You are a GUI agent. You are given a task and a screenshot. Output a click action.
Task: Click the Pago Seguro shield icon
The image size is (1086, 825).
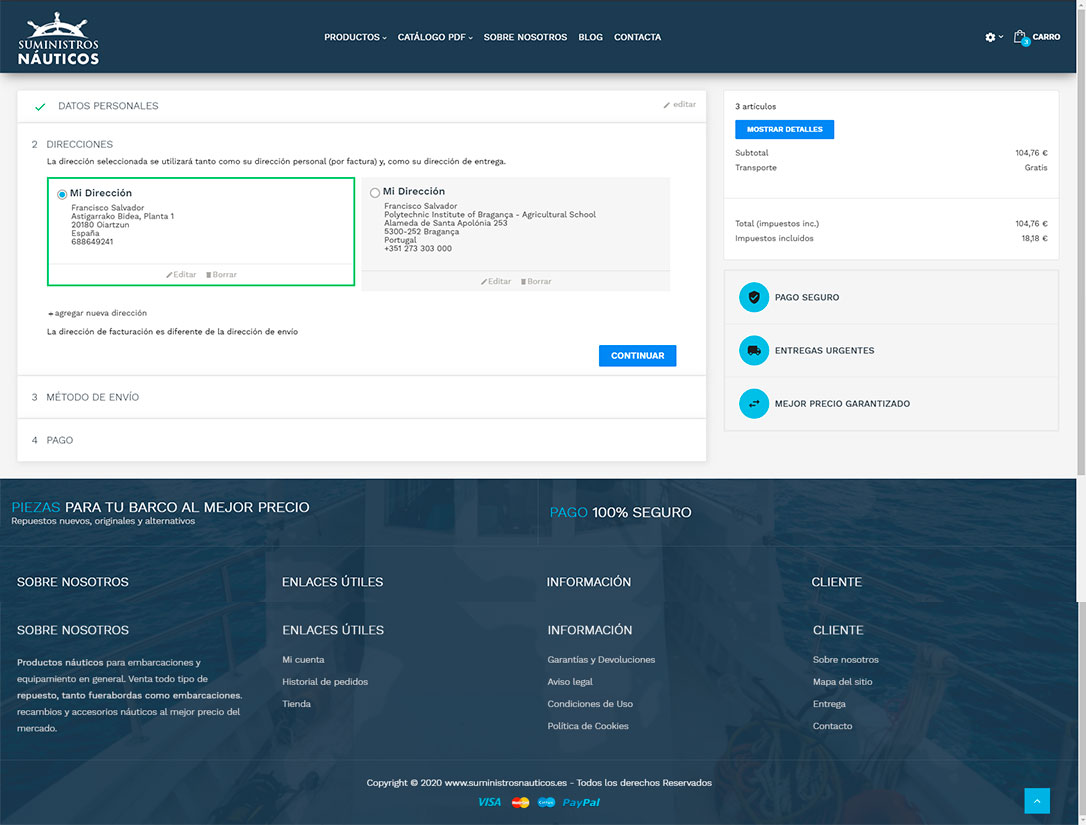click(x=753, y=297)
